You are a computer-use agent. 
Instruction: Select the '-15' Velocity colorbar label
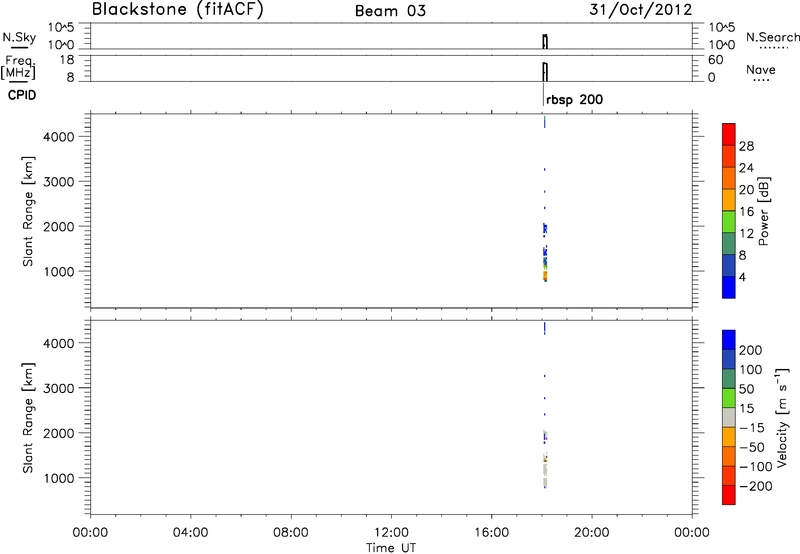point(752,428)
